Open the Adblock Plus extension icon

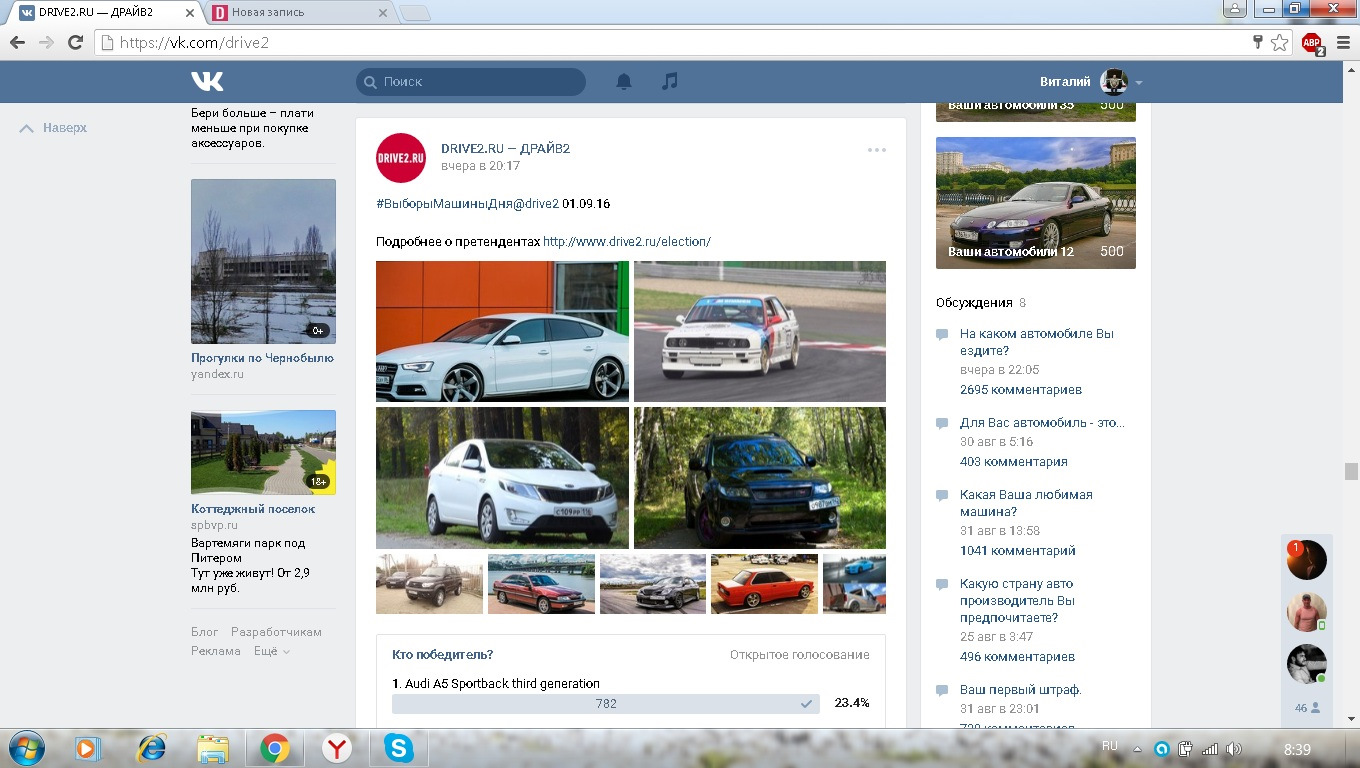[1312, 43]
